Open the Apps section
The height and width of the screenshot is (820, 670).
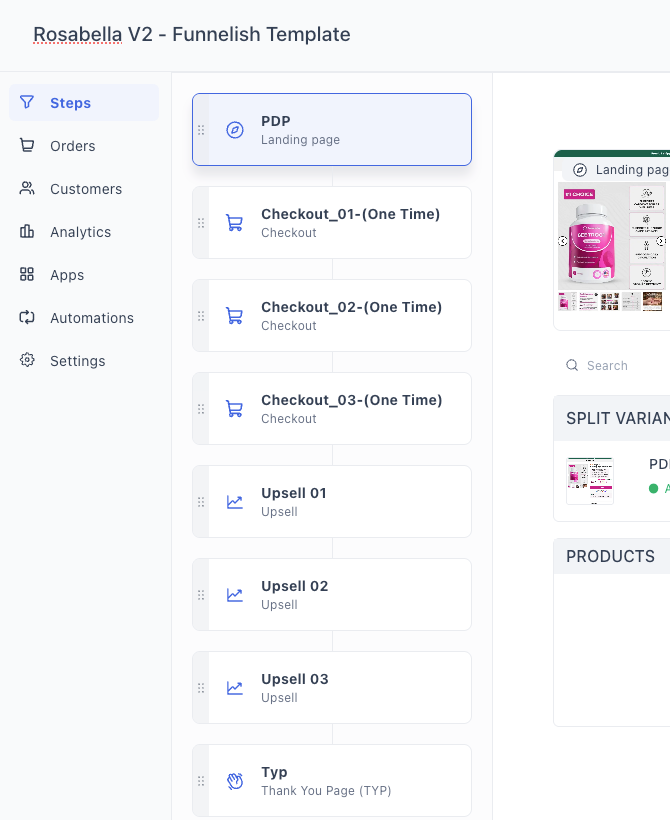coord(84,275)
